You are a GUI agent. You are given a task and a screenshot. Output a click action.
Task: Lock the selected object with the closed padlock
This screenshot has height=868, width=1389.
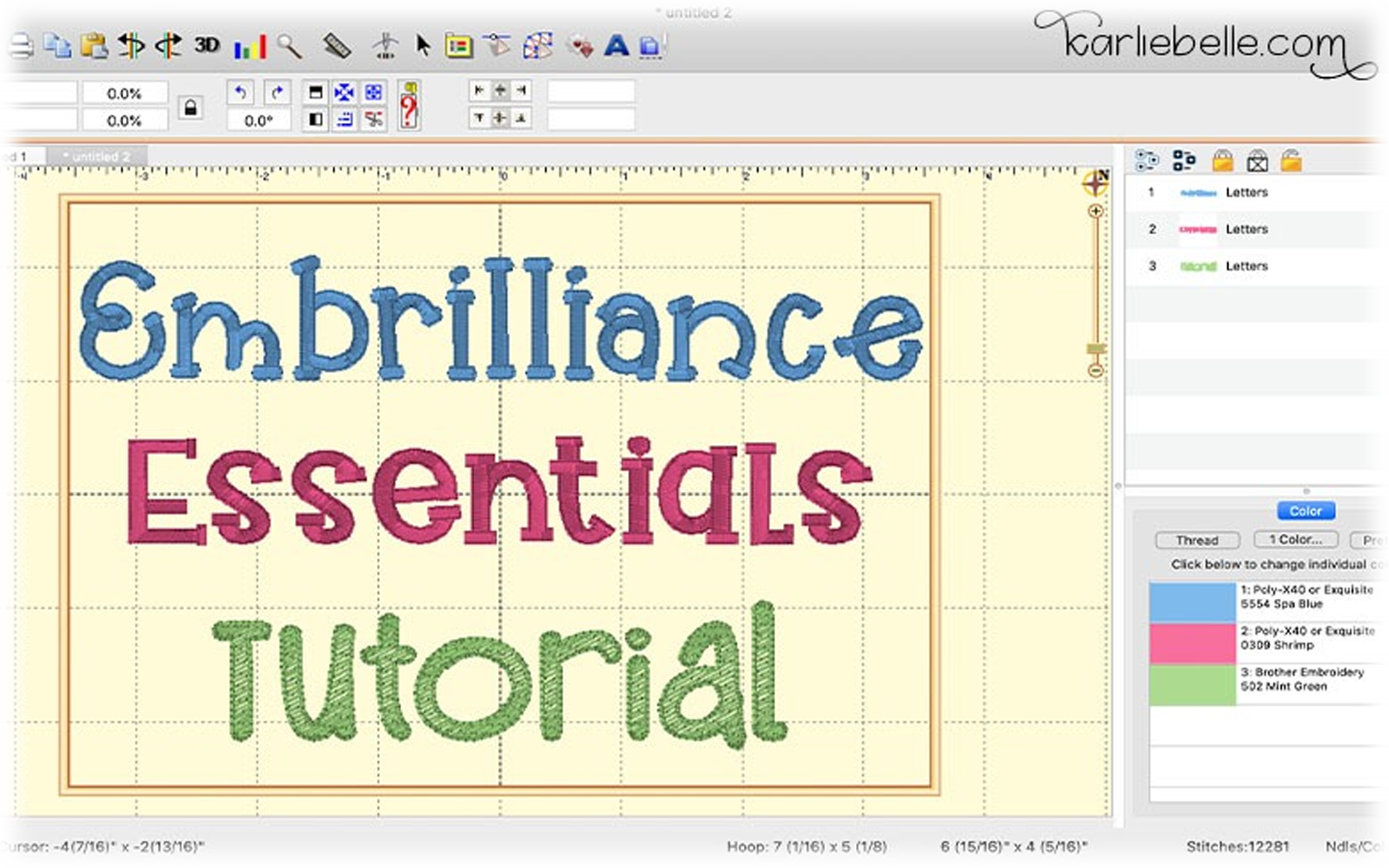[x=1222, y=161]
